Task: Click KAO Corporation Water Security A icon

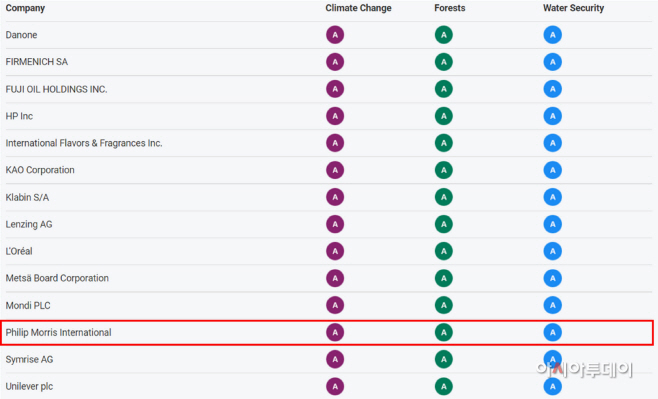Action: [x=553, y=170]
